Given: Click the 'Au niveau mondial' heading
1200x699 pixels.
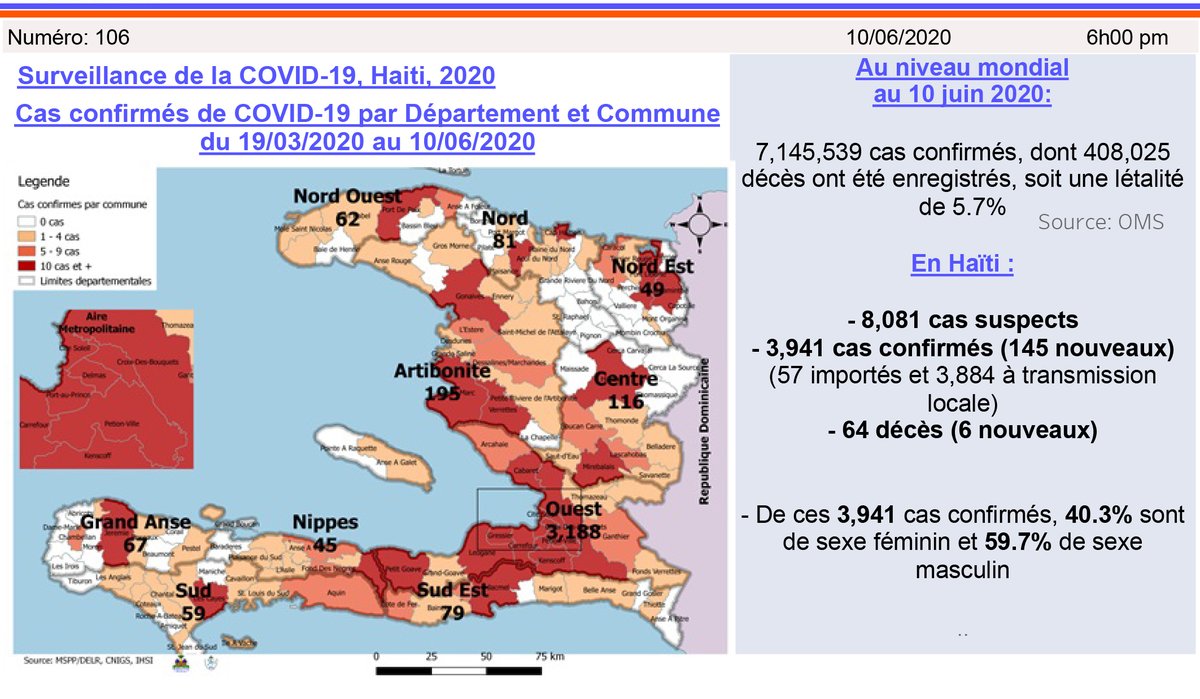Looking at the screenshot, I should coord(962,69).
